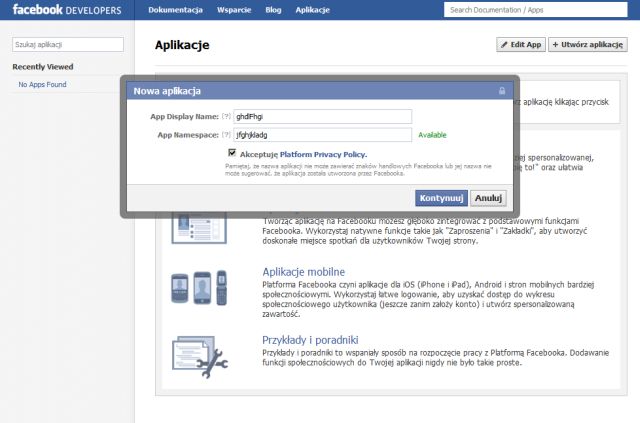Open the Przykłady i poradniki link
This screenshot has height=423, width=640.
(310, 340)
